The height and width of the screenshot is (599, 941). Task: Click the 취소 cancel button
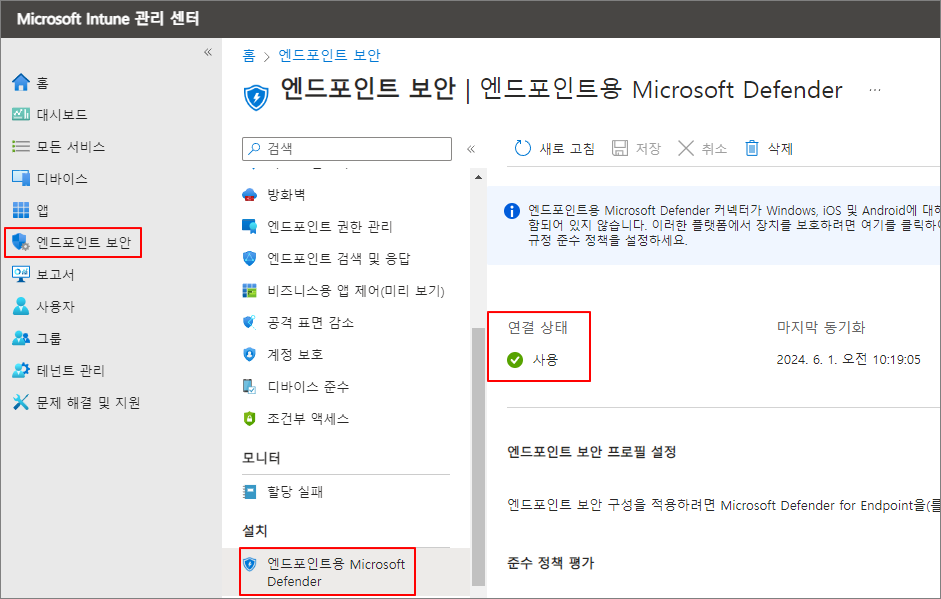(702, 148)
